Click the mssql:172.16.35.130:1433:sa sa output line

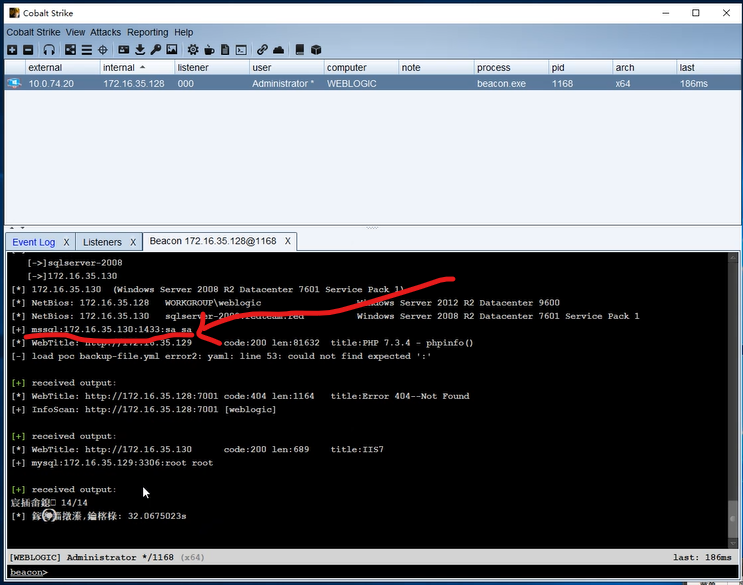tap(102, 329)
